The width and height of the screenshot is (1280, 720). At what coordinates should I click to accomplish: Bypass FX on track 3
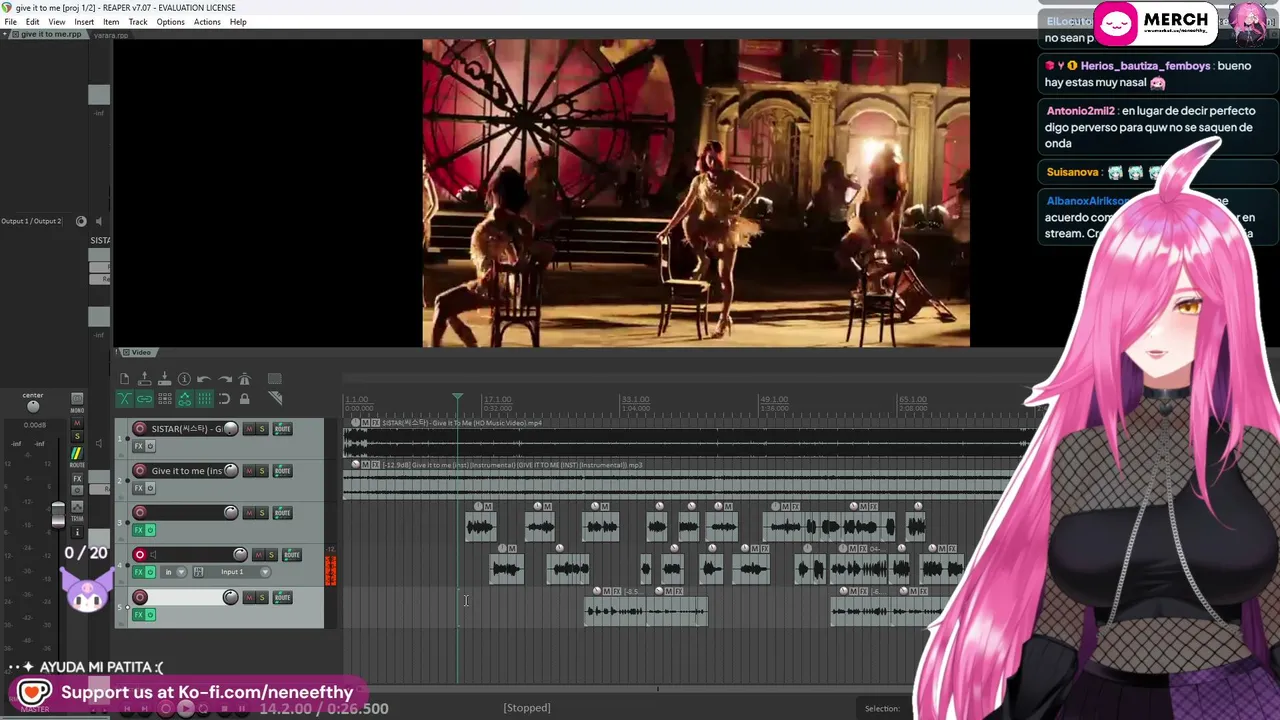click(150, 530)
